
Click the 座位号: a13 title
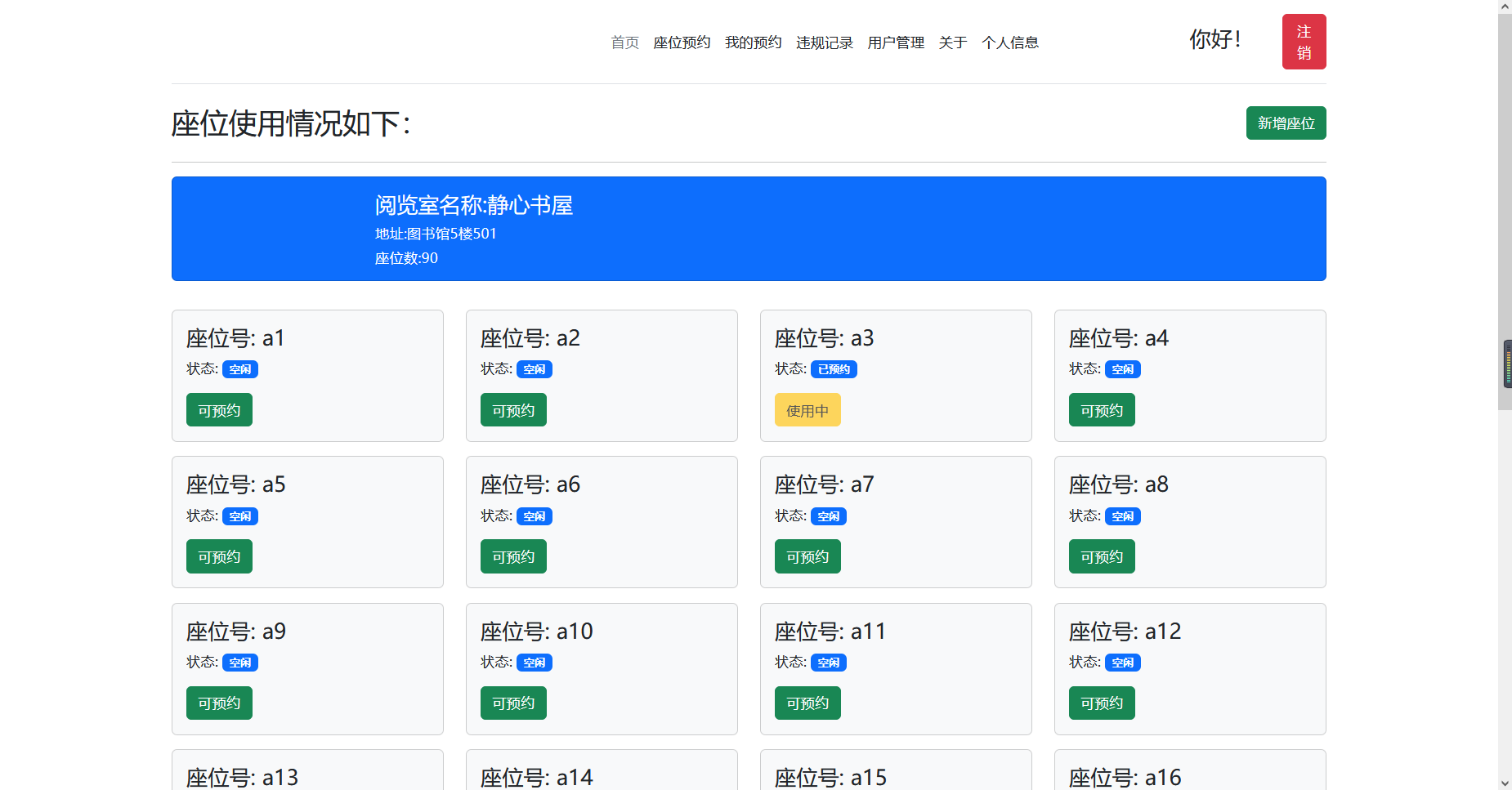coord(243,777)
